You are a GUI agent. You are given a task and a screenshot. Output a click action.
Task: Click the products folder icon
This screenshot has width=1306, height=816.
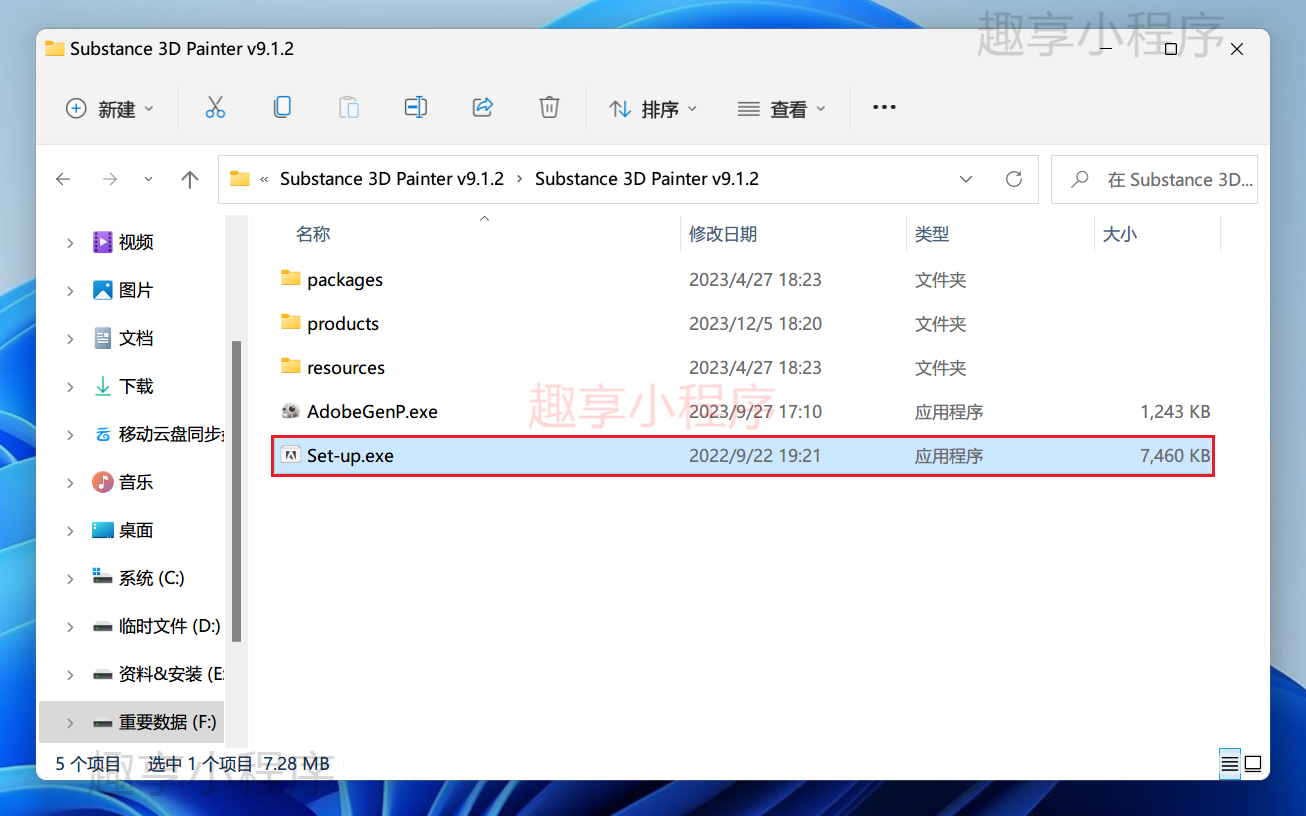point(291,323)
